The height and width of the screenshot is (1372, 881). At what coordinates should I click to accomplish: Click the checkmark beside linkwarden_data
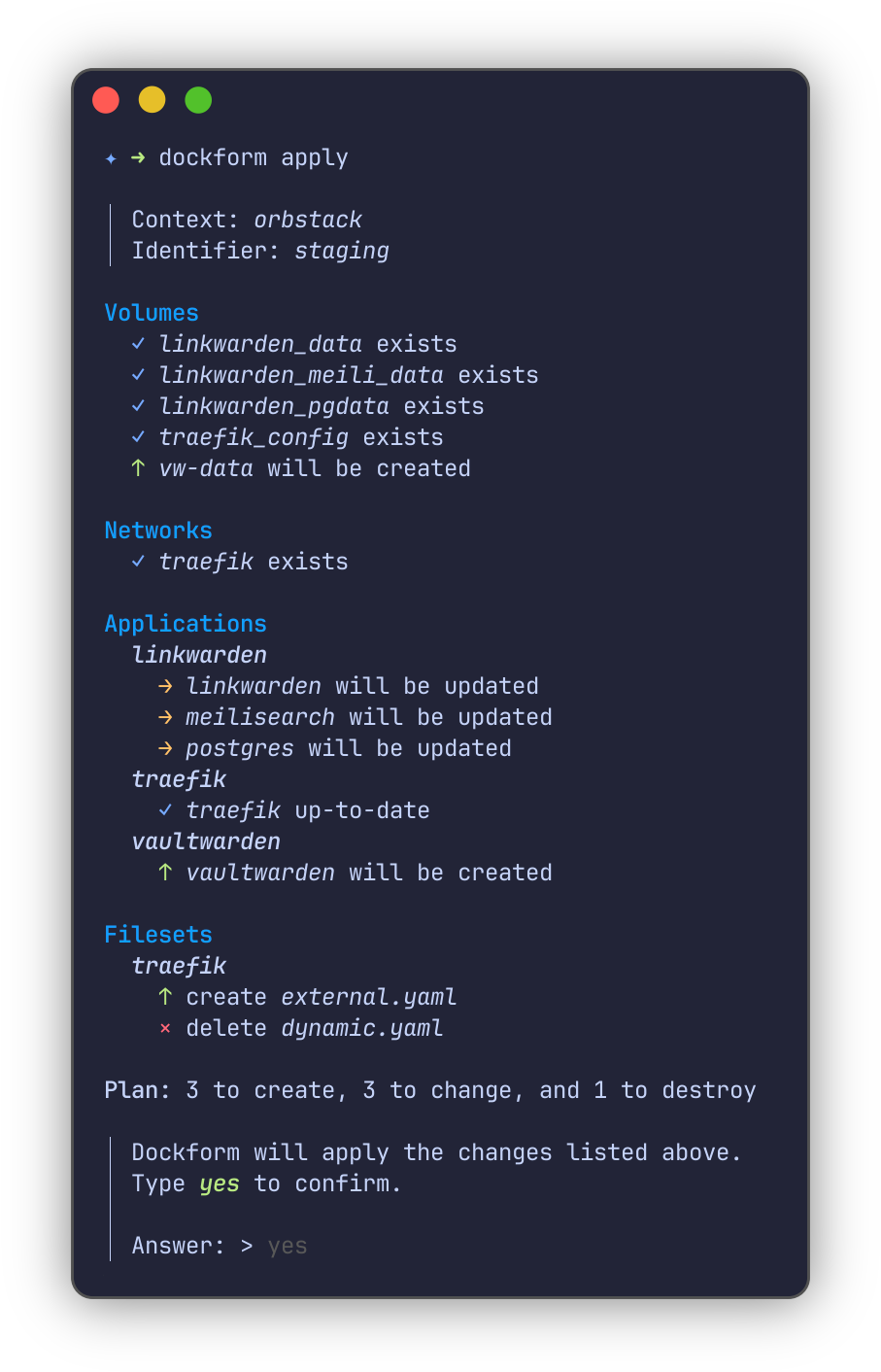(x=138, y=344)
